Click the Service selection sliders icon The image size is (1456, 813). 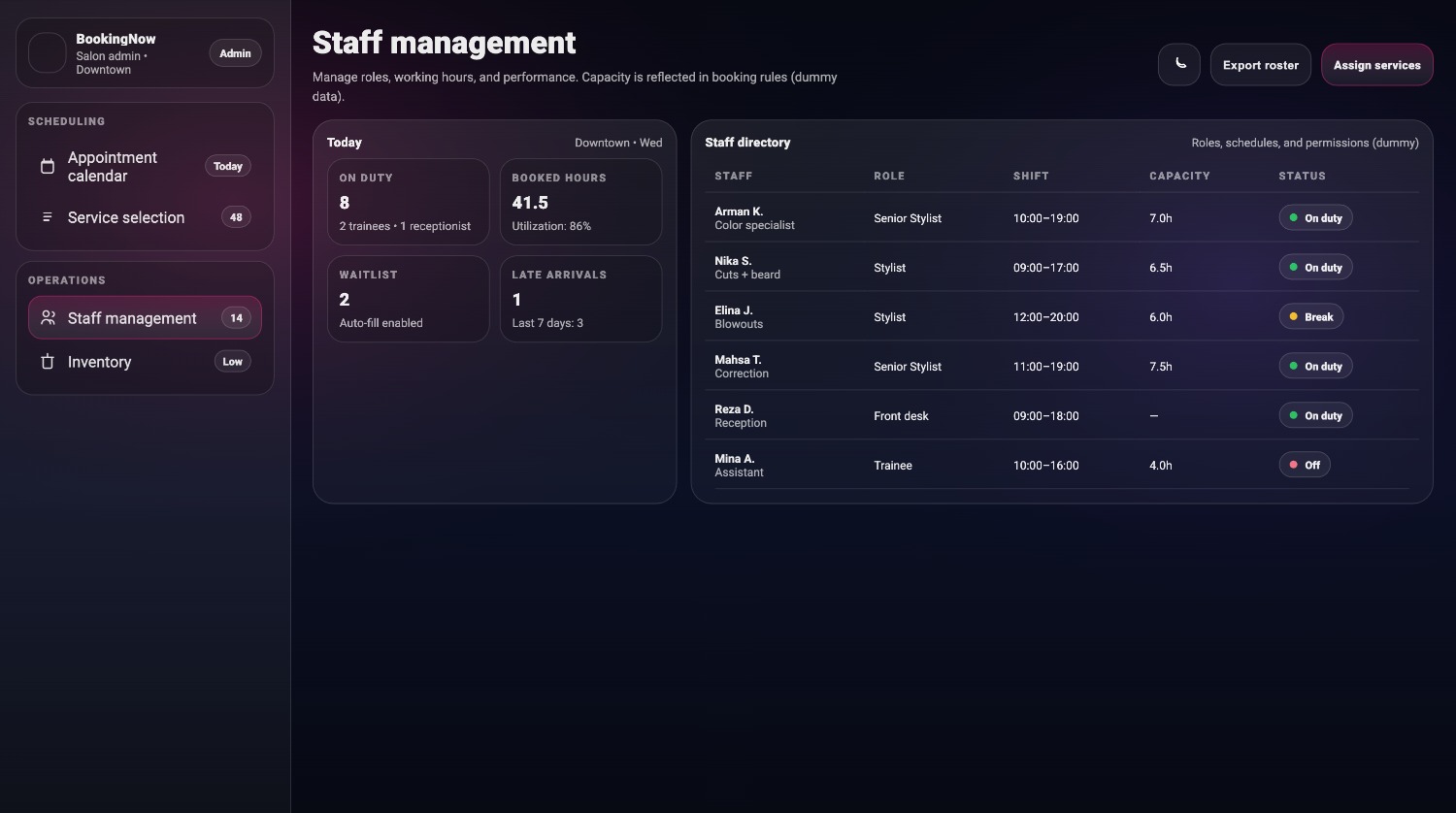(48, 216)
